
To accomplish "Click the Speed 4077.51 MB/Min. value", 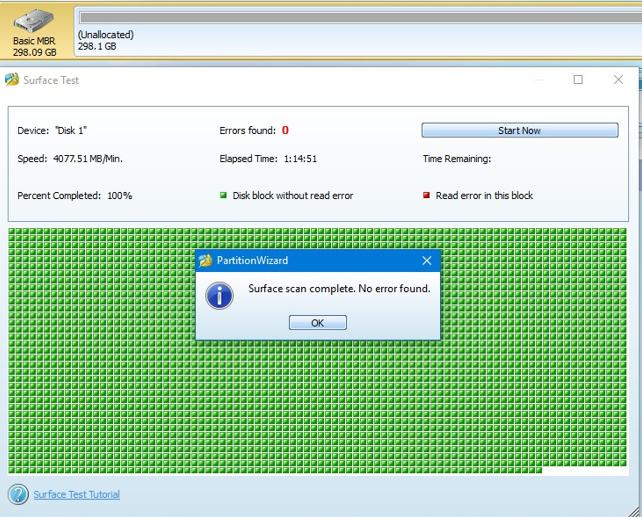I will [x=88, y=159].
